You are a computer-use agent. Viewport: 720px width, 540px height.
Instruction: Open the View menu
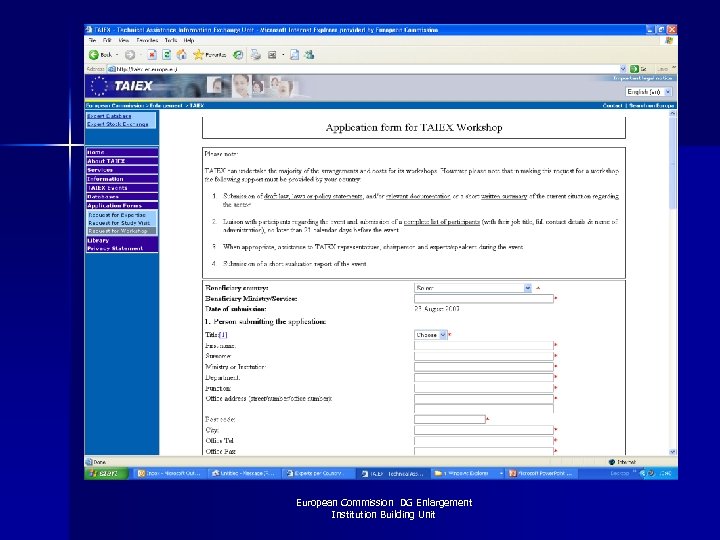pyautogui.click(x=124, y=40)
